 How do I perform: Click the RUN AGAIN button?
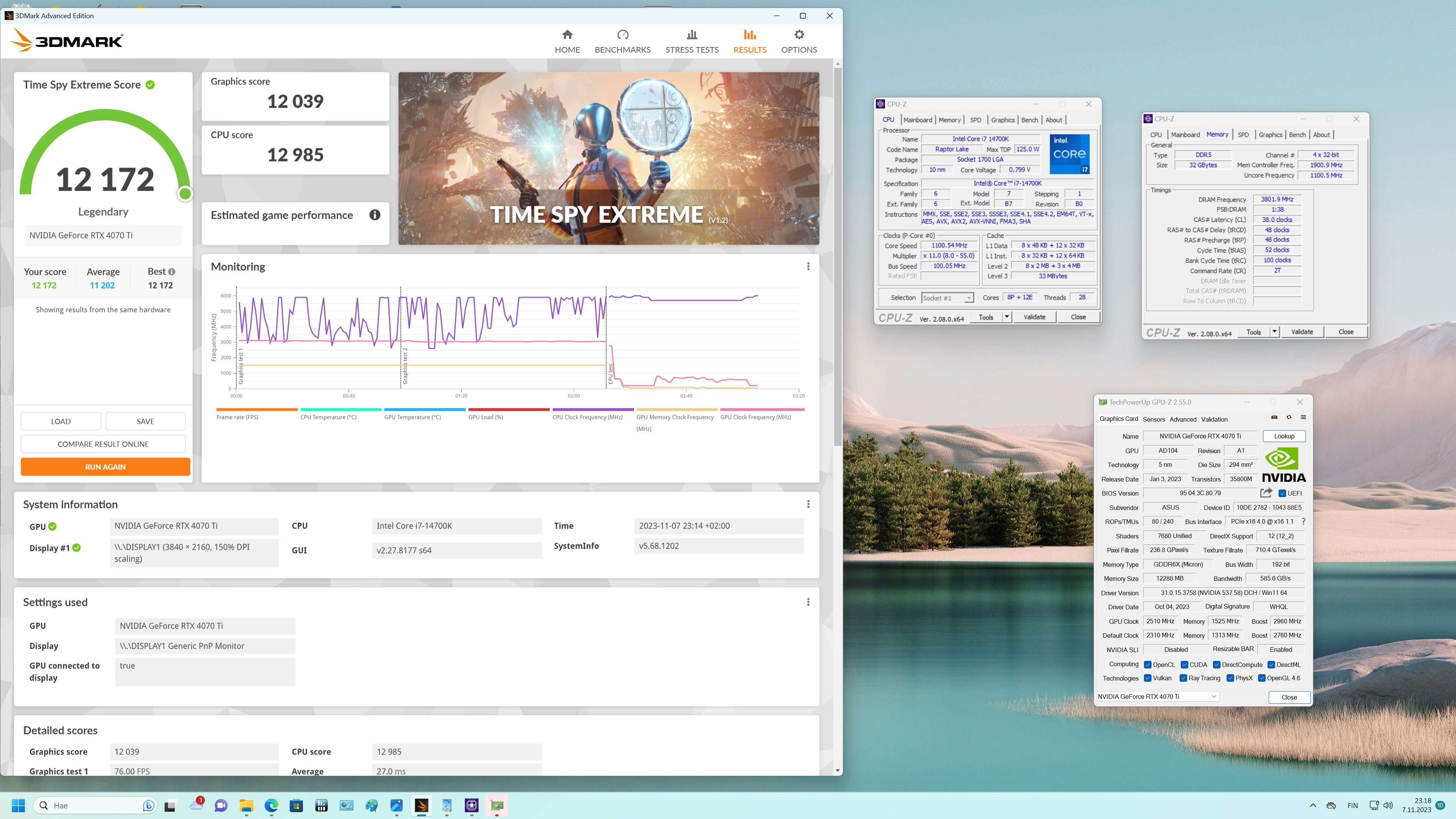105,467
